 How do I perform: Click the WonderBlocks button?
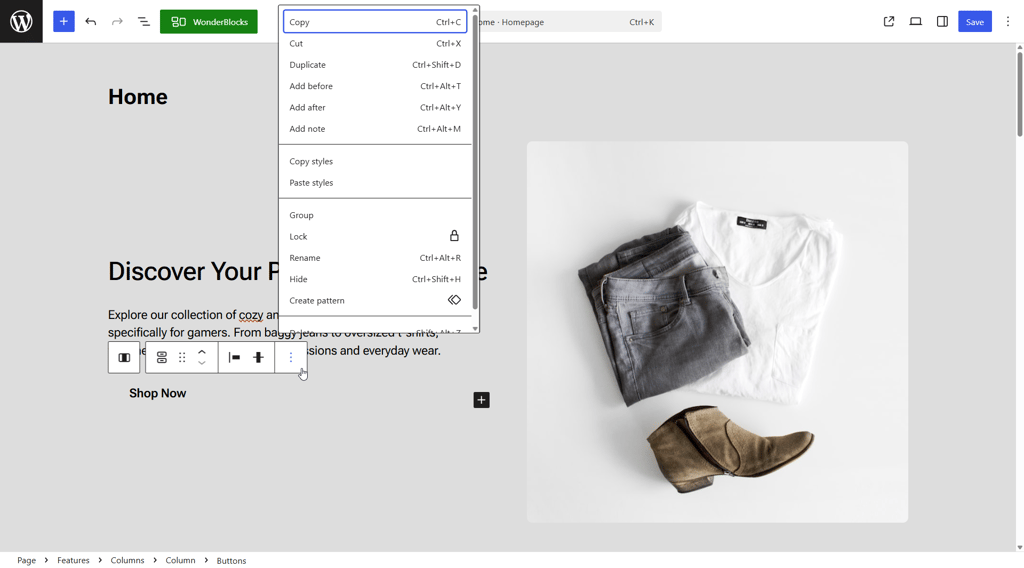click(x=208, y=22)
